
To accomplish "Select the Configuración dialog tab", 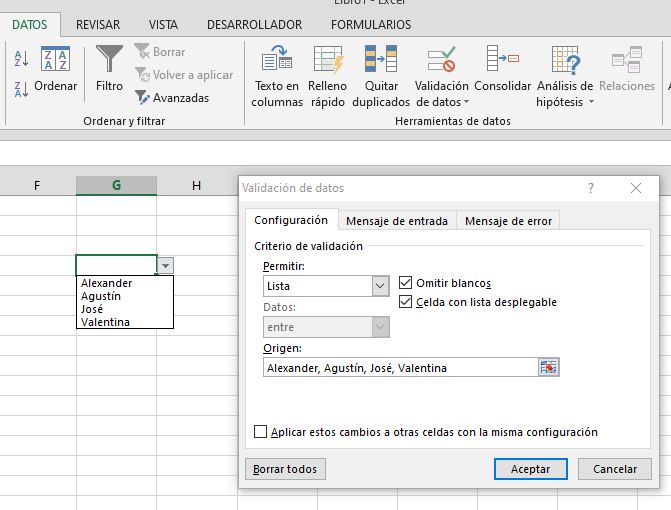I will (291, 220).
